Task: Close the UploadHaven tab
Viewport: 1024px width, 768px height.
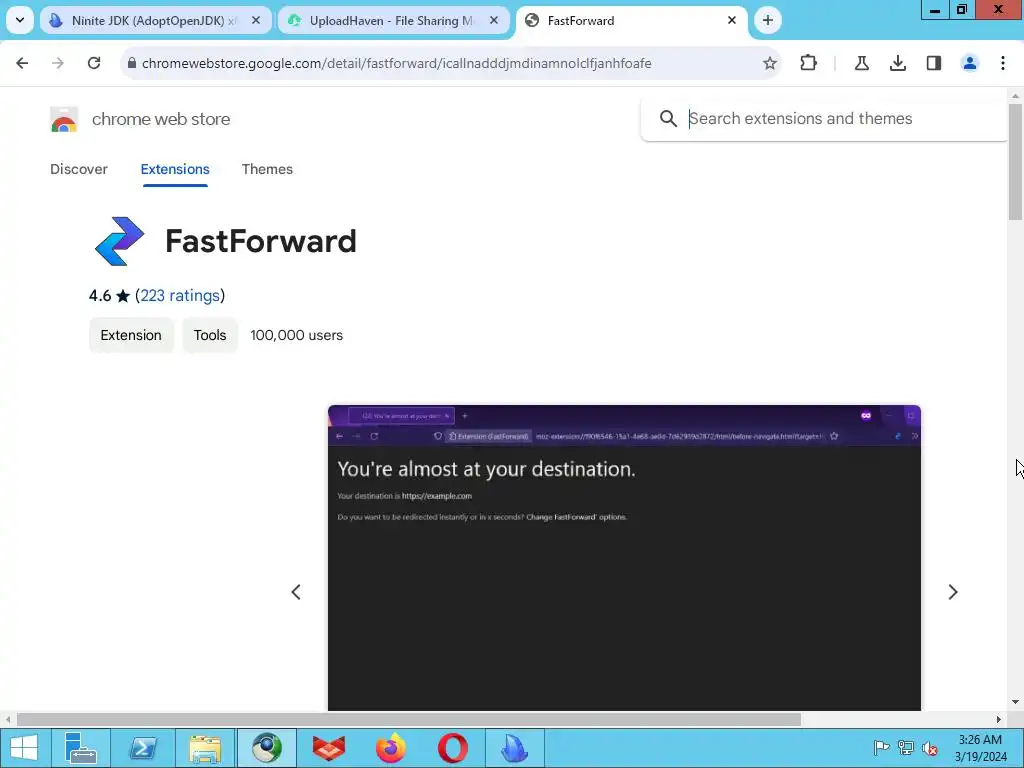Action: (494, 20)
